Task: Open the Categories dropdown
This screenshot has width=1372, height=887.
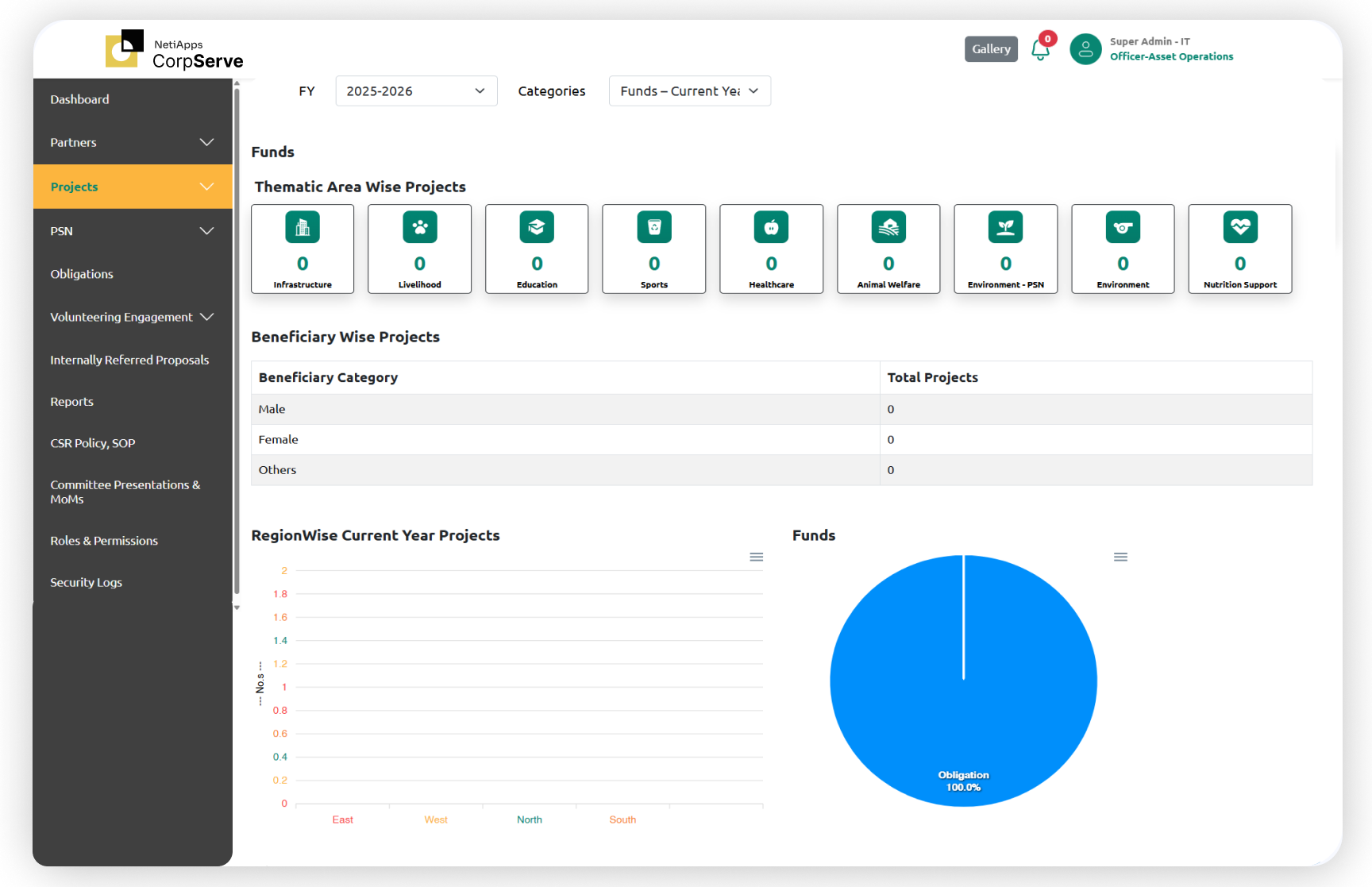Action: [x=689, y=91]
